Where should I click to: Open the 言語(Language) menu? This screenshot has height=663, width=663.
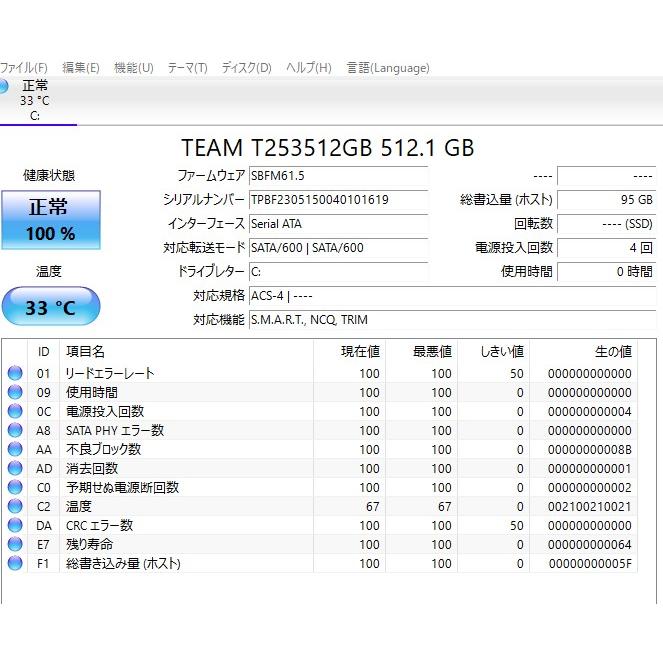pyautogui.click(x=388, y=68)
